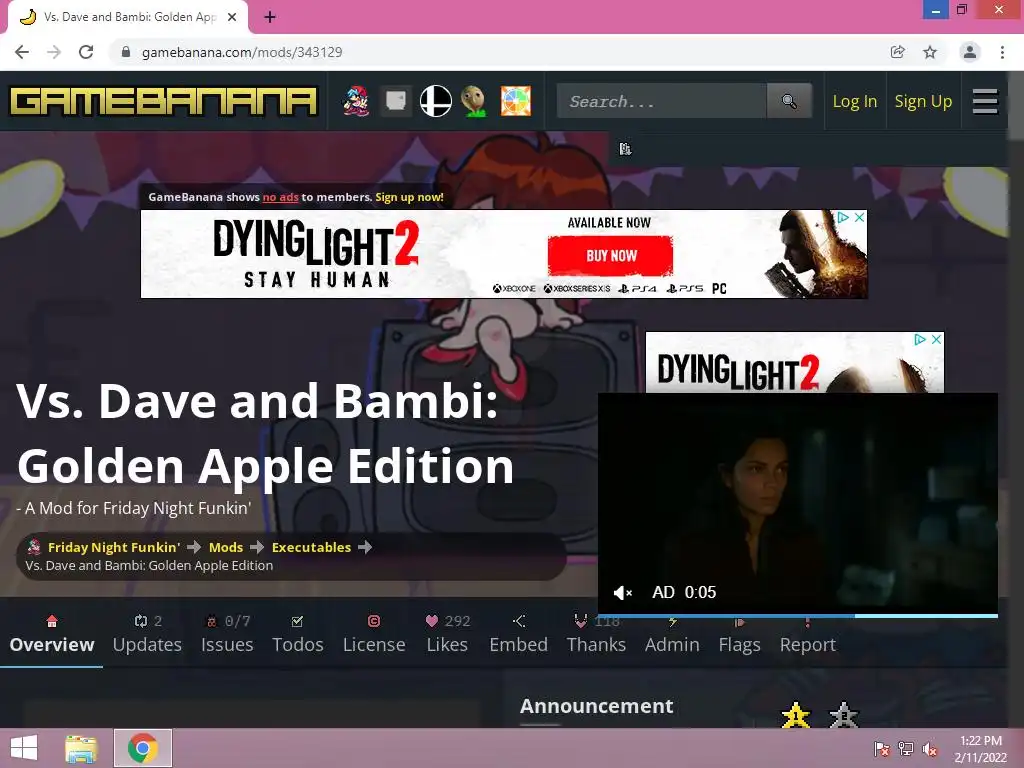Open Chrome profile icon

click(x=970, y=52)
